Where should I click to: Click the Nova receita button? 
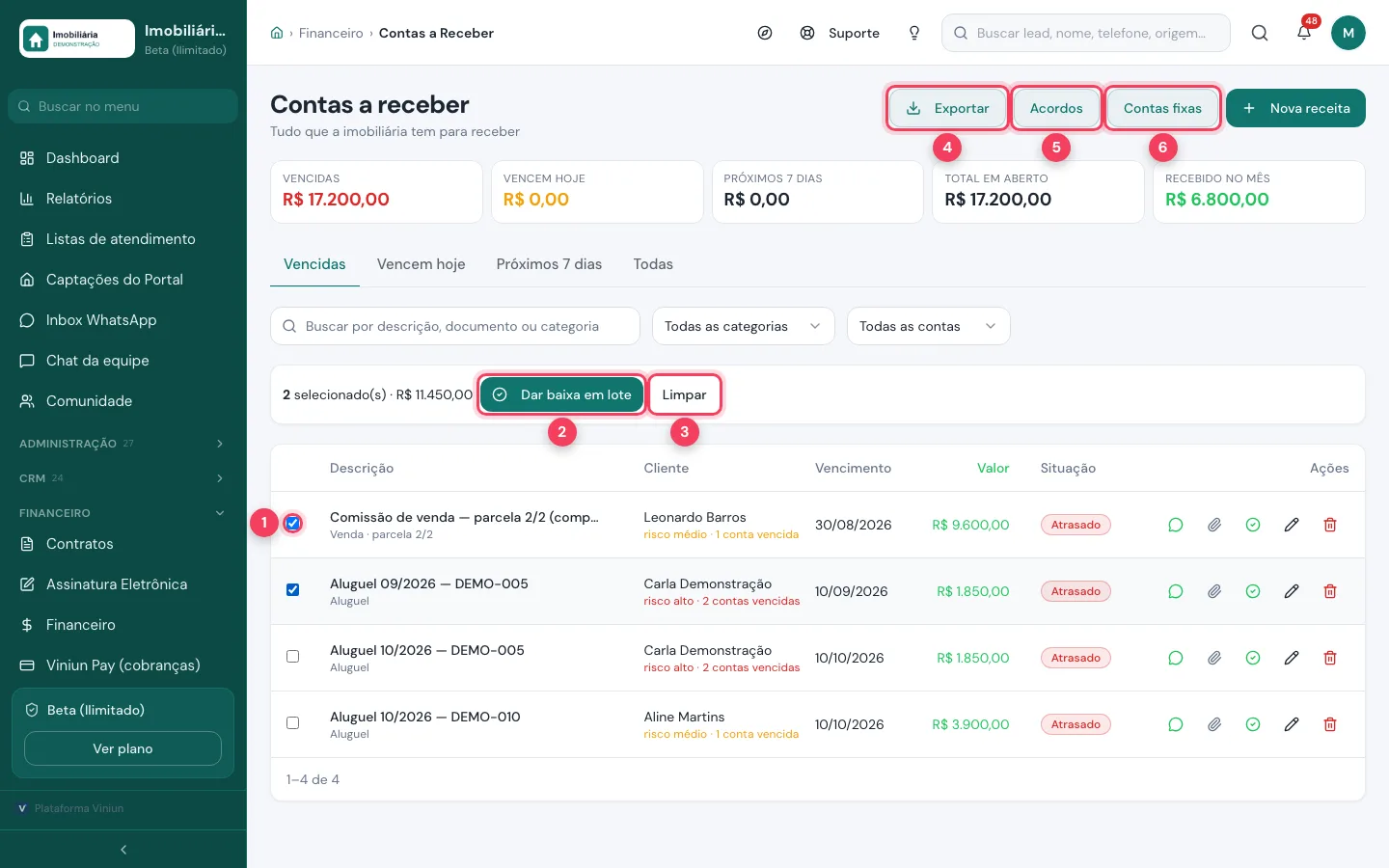[x=1295, y=108]
